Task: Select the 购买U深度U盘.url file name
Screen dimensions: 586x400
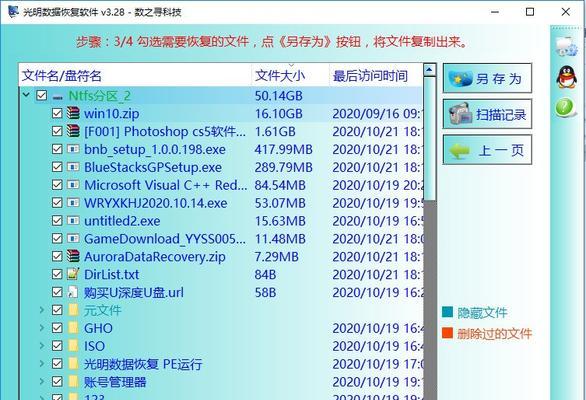Action: coord(134,292)
